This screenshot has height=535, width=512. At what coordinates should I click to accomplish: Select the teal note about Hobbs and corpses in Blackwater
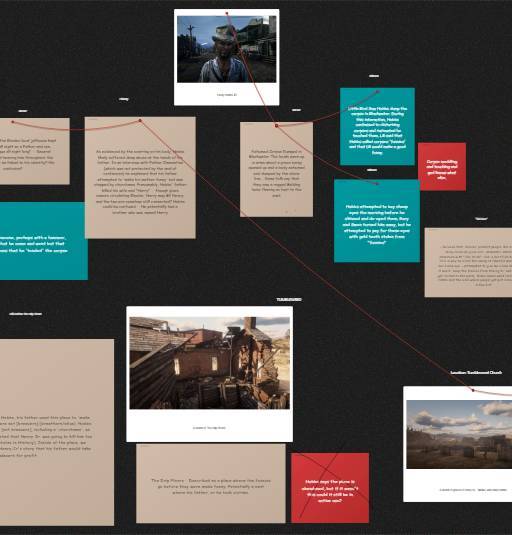coord(377,127)
